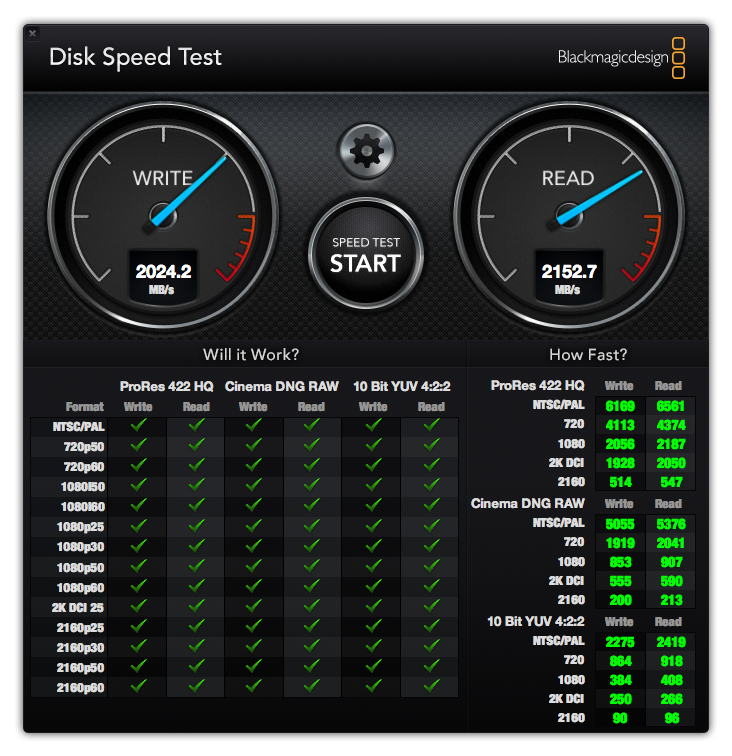Viewport: 732px width, 756px height.
Task: Click the 10 Bit YUV 1080 read value 408
Action: 672,680
